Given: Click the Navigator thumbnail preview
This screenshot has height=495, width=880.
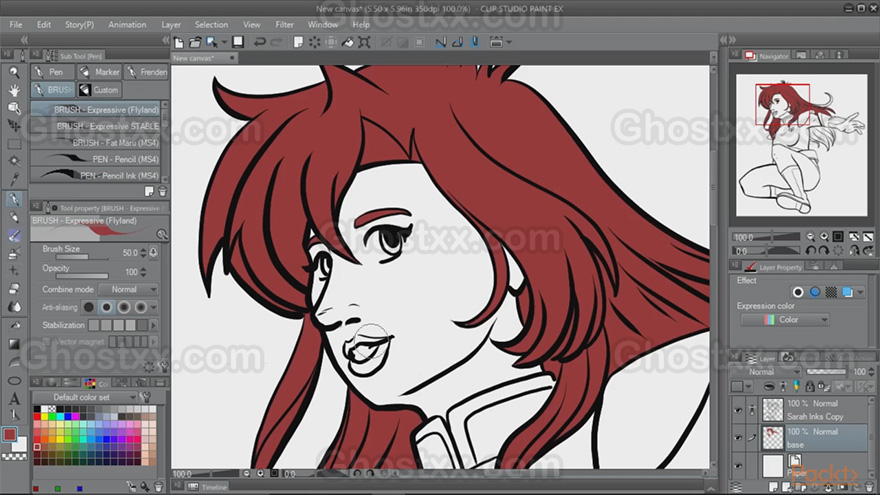Looking at the screenshot, I should coord(801,145).
